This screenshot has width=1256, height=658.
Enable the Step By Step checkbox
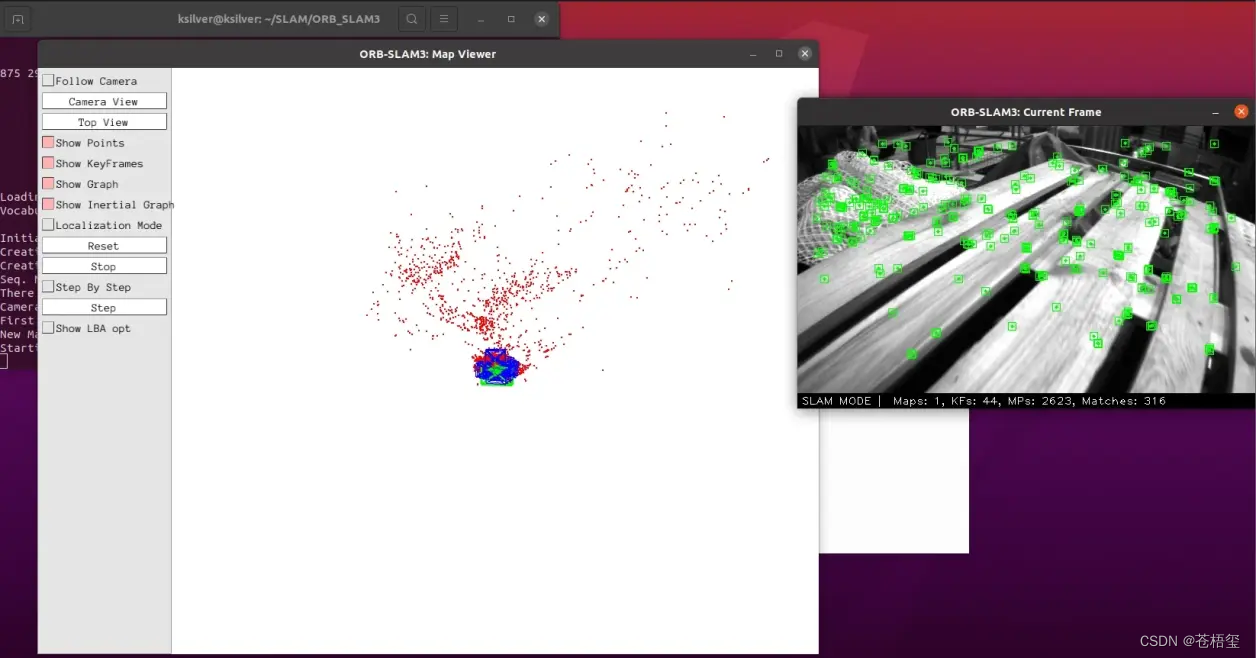click(x=48, y=286)
